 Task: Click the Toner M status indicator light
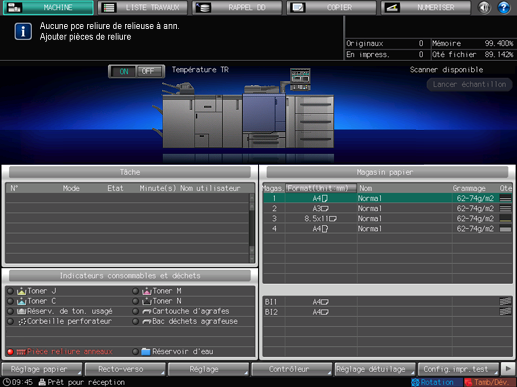pyautogui.click(x=135, y=291)
